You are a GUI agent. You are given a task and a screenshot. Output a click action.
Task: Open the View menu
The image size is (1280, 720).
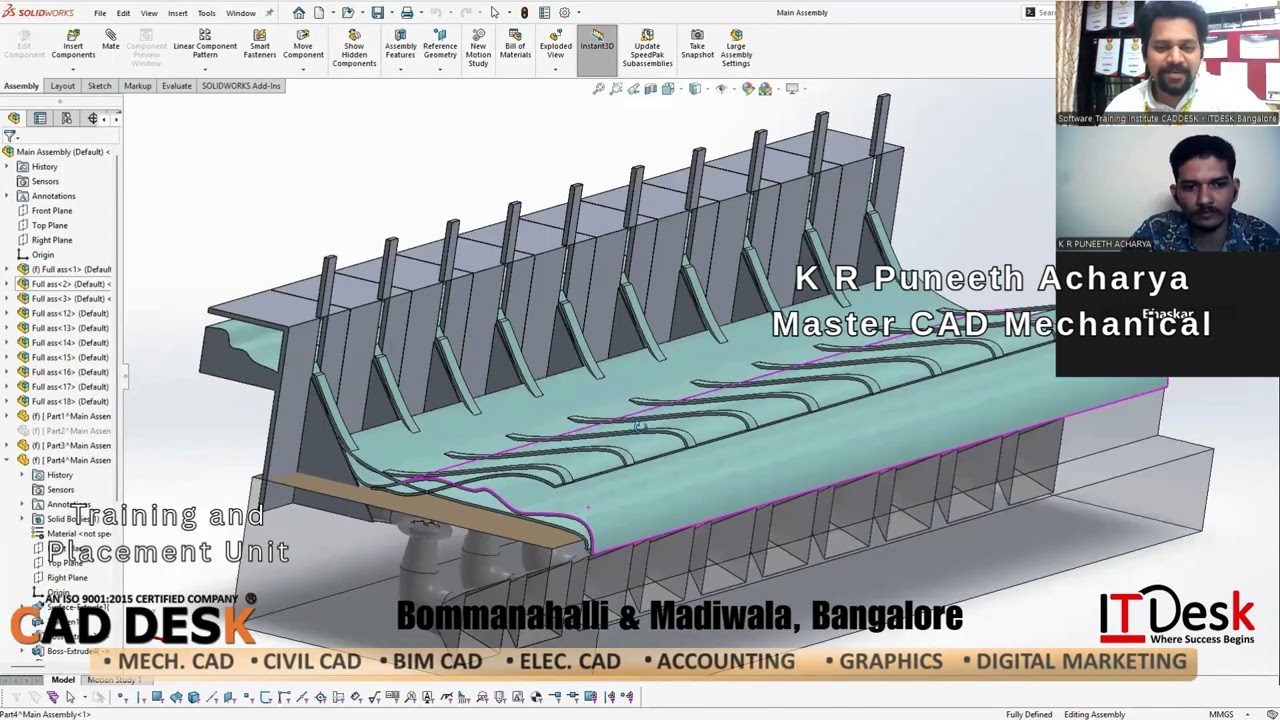point(149,13)
